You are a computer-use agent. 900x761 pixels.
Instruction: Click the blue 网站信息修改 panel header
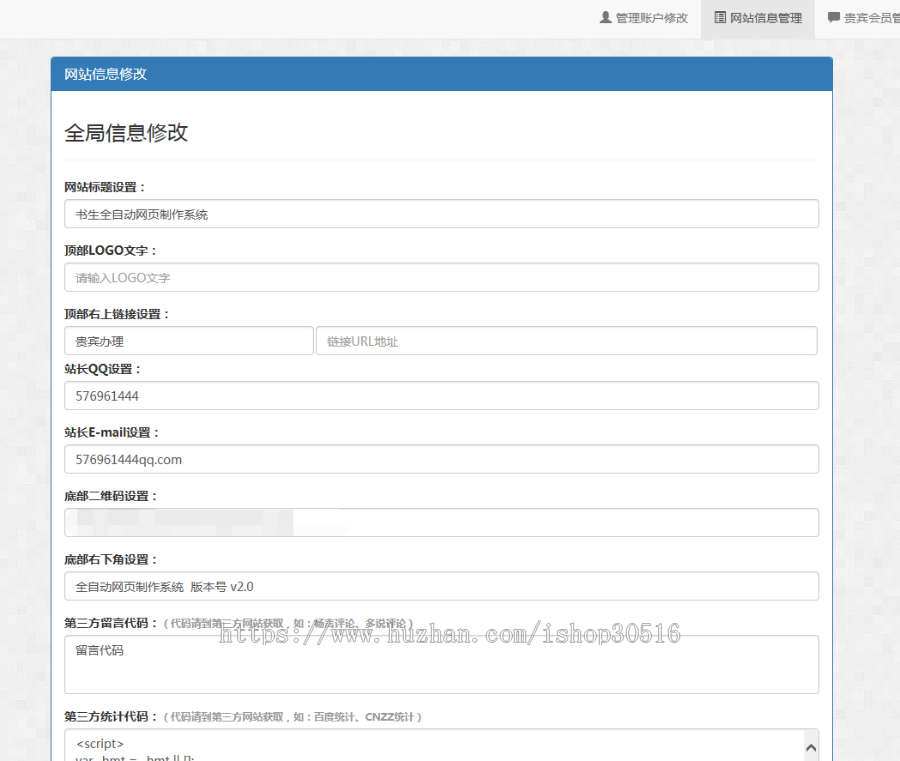440,73
